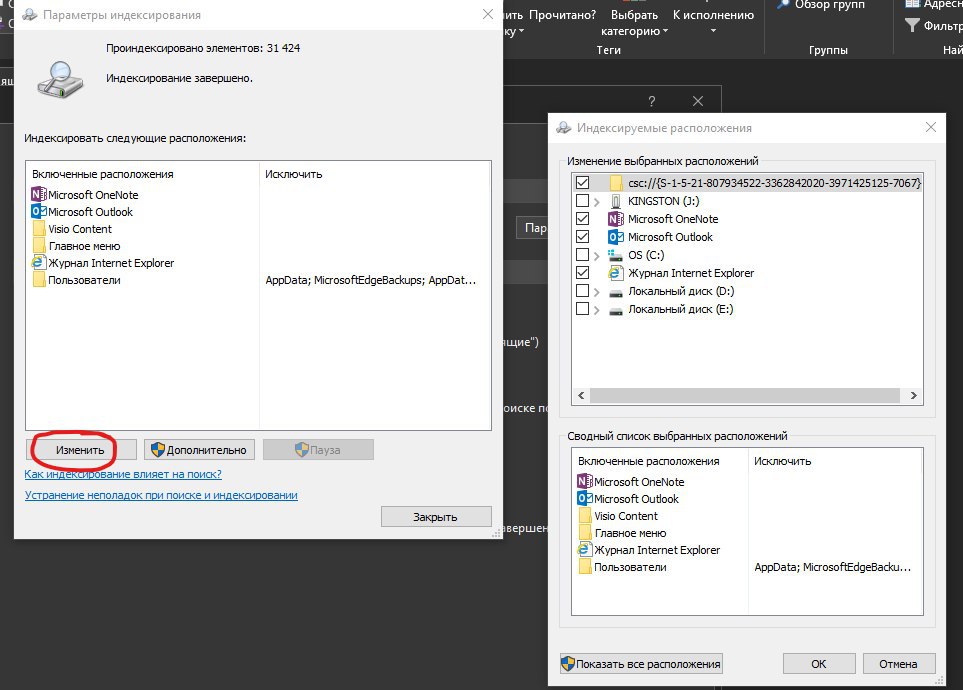Click Фильтр funnel icon in Outlook ribbon
963x690 pixels.
pos(913,25)
